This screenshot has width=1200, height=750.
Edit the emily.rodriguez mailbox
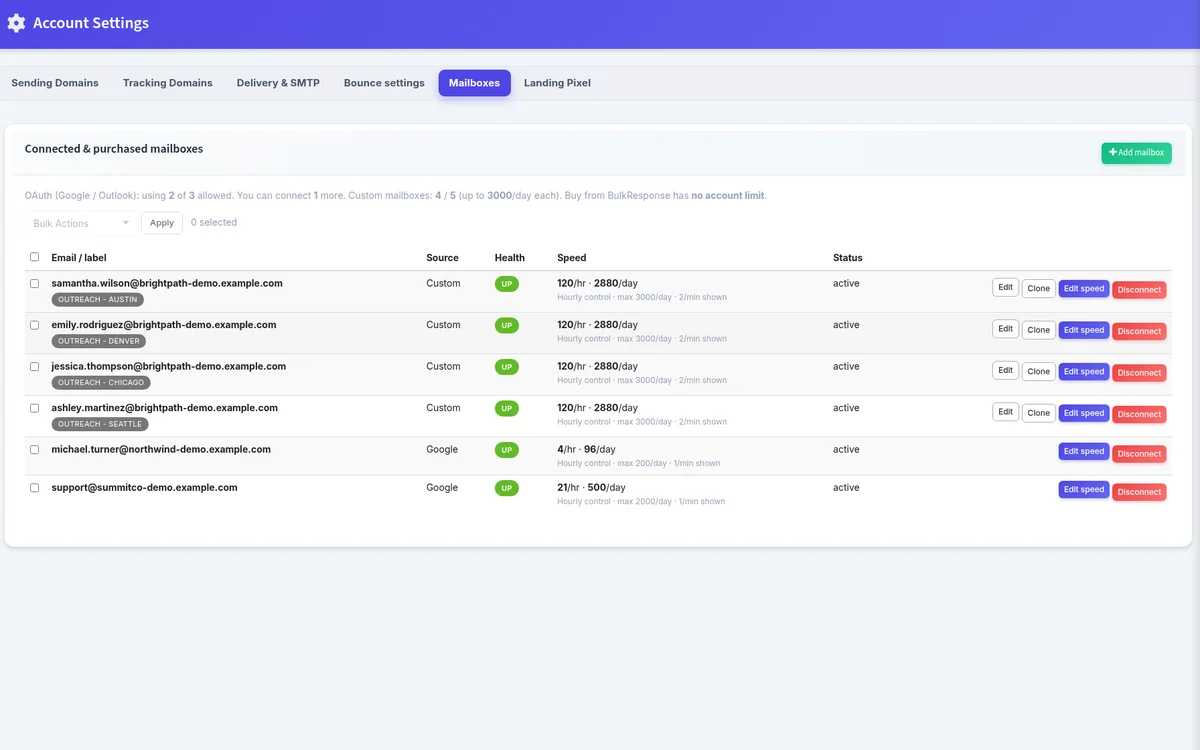point(1005,328)
